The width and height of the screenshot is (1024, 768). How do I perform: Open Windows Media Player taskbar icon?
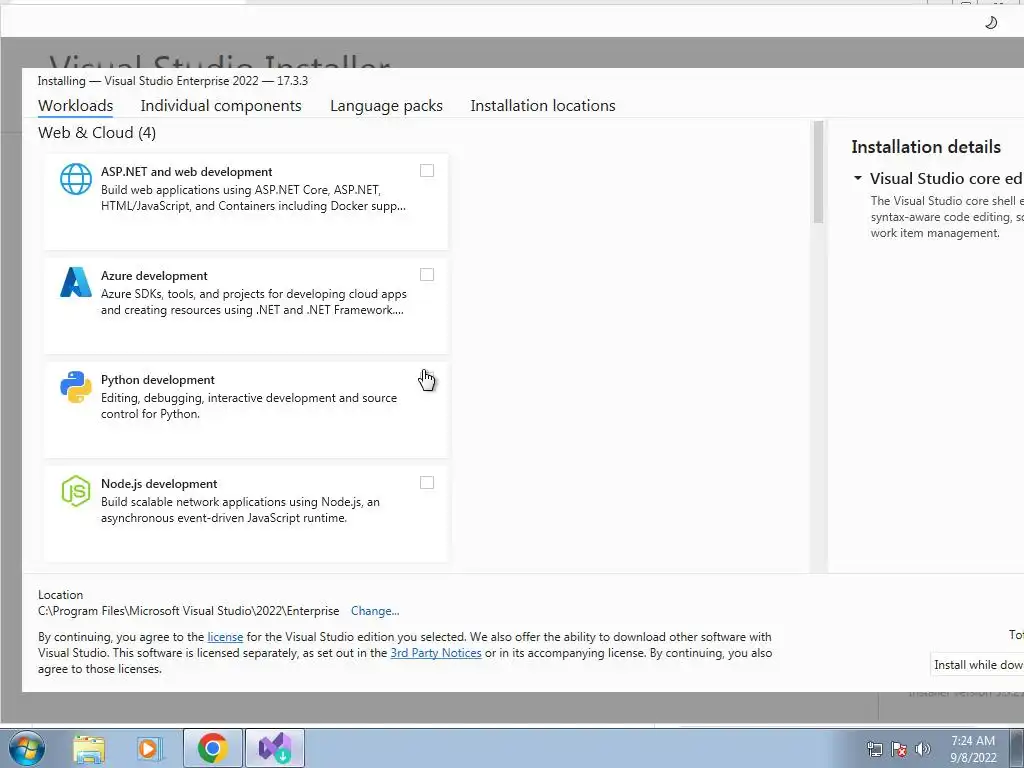coord(149,748)
